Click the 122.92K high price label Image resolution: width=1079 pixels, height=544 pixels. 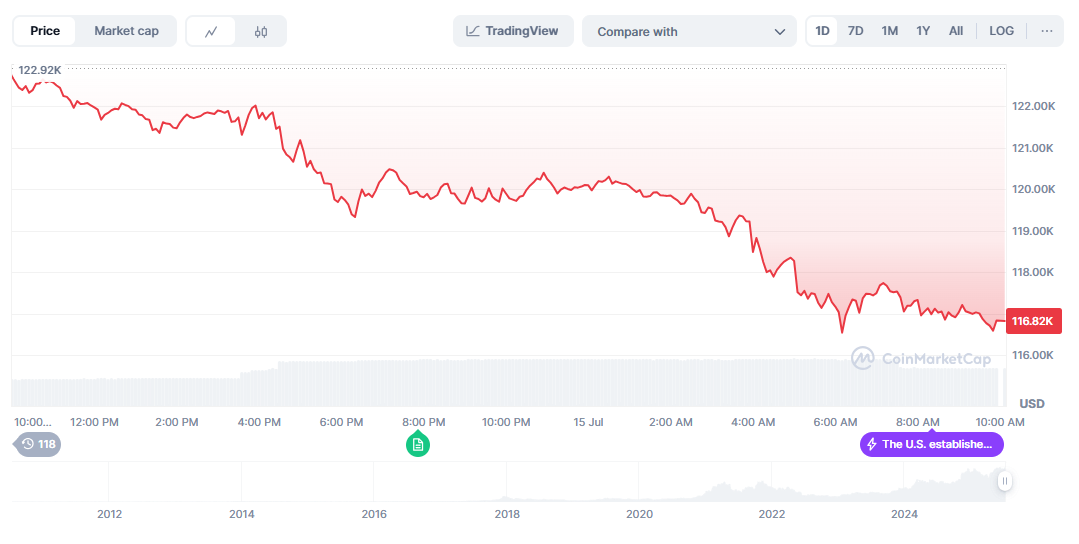click(x=40, y=70)
